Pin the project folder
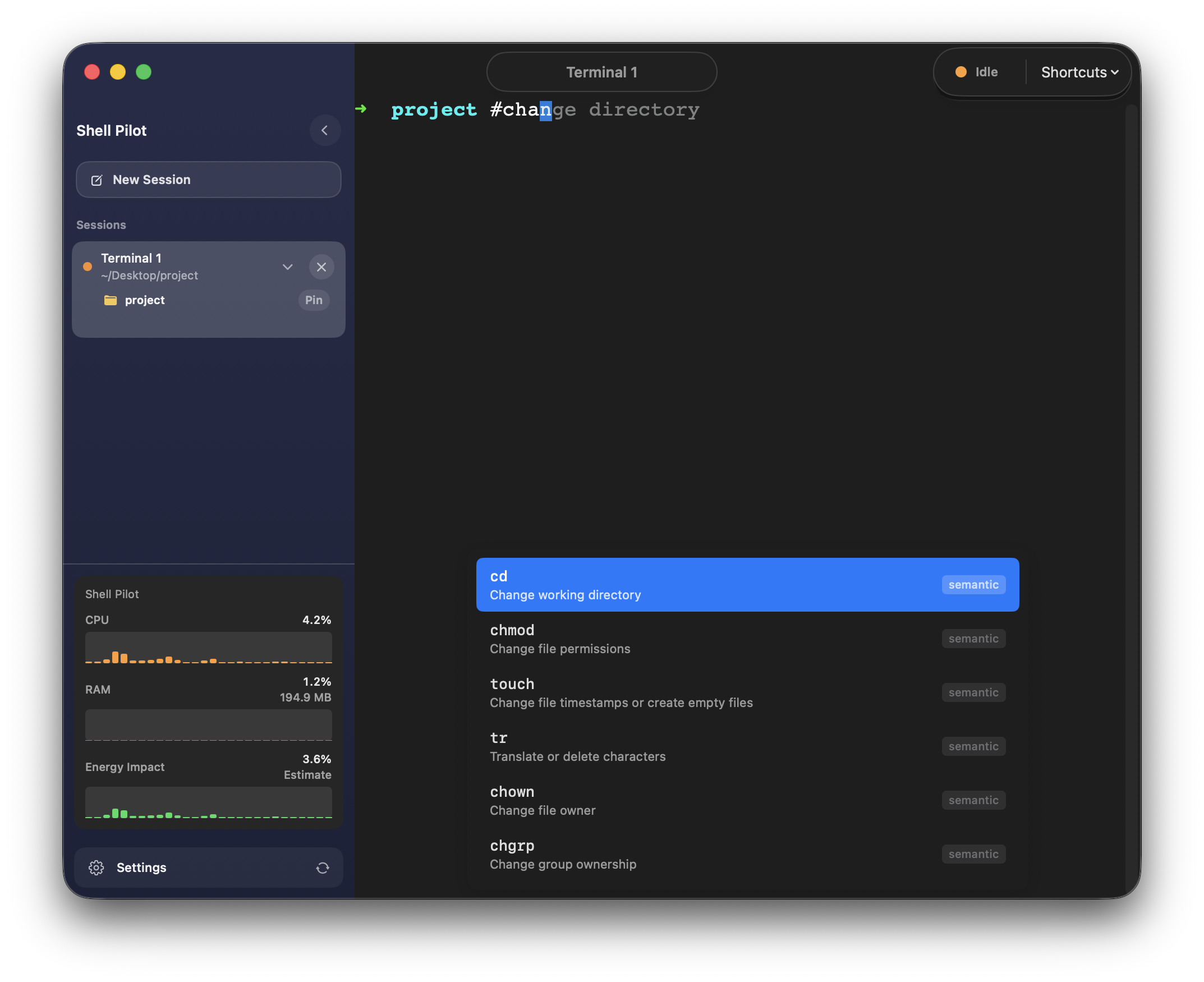Screen dimensions: 1204x982 (x=314, y=300)
